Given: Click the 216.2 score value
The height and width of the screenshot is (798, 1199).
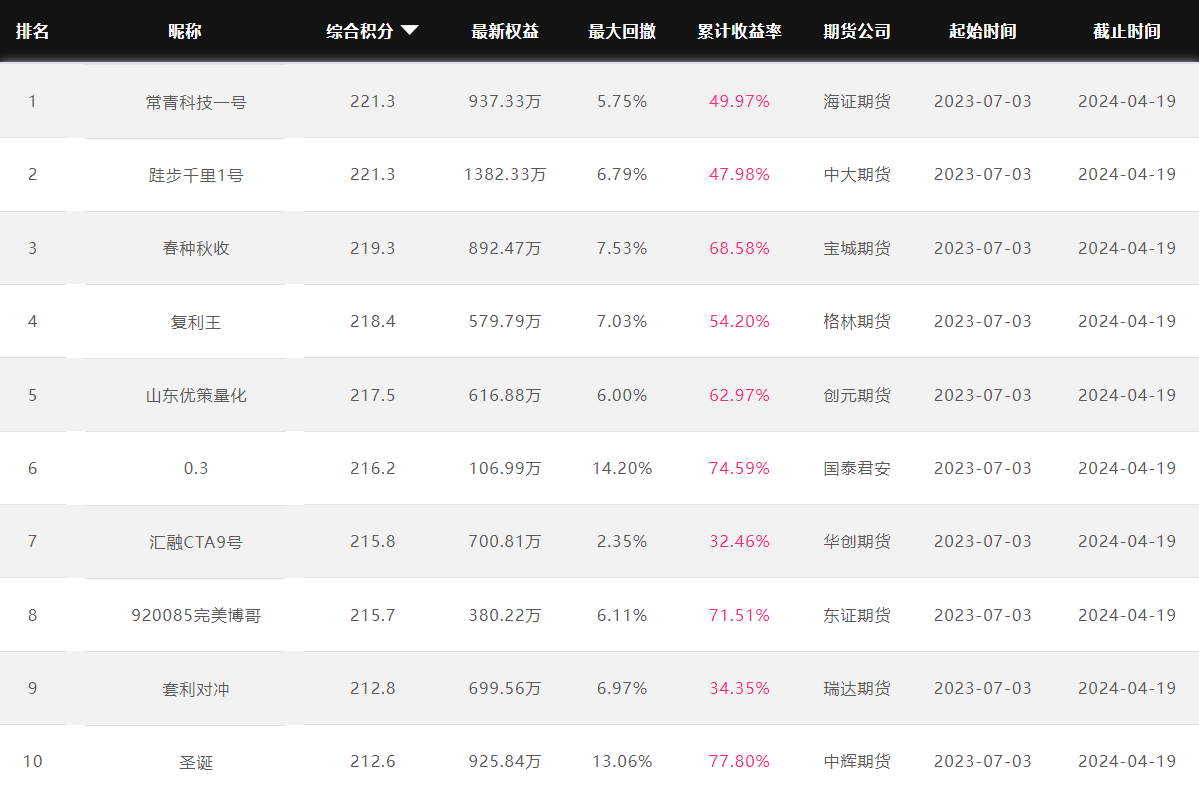Looking at the screenshot, I should coord(372,468).
